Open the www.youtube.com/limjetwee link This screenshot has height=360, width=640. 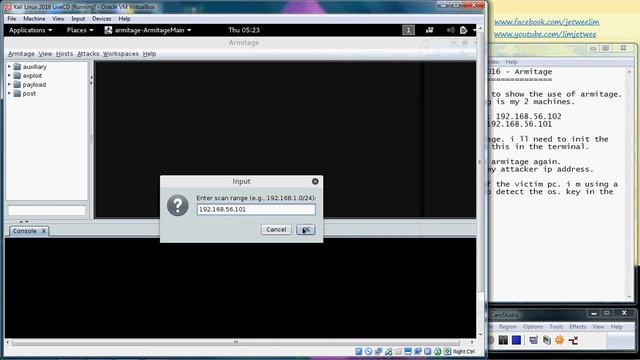pyautogui.click(x=545, y=34)
